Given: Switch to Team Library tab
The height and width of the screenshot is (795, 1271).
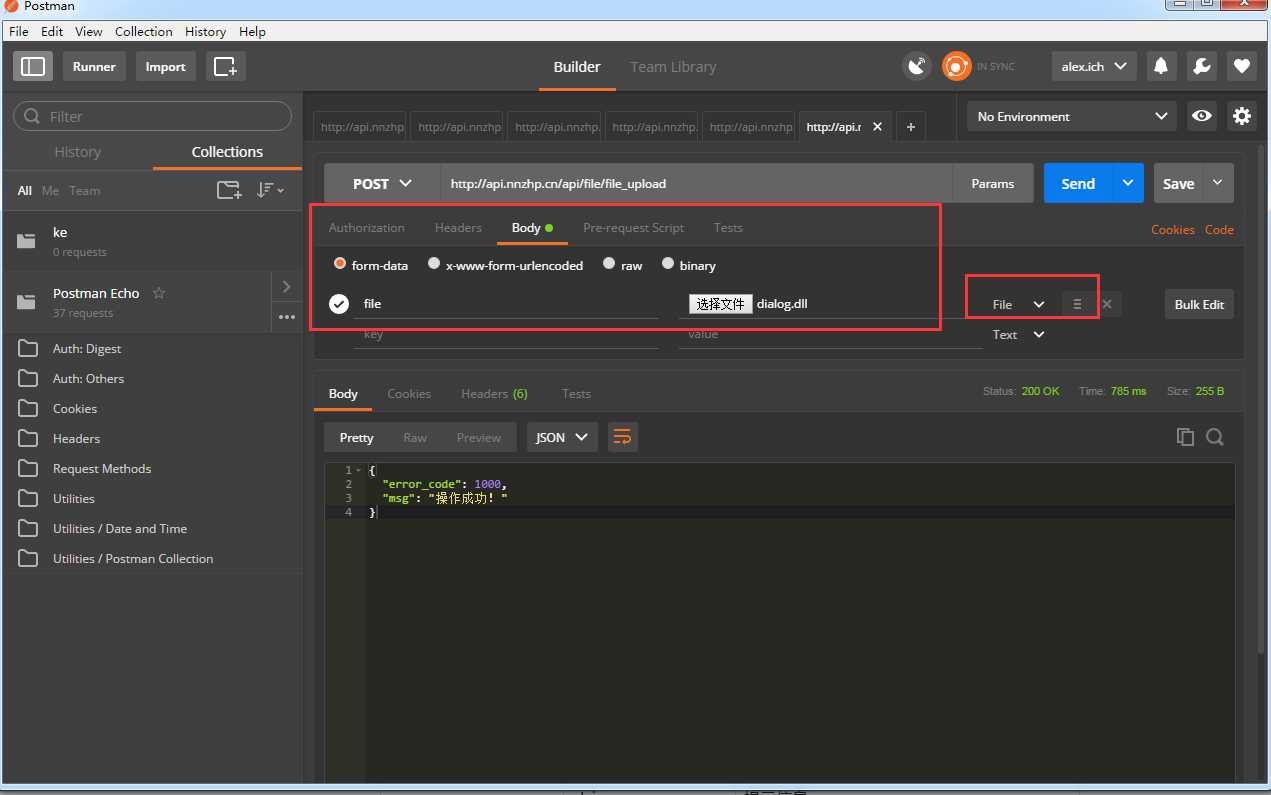Looking at the screenshot, I should [673, 67].
